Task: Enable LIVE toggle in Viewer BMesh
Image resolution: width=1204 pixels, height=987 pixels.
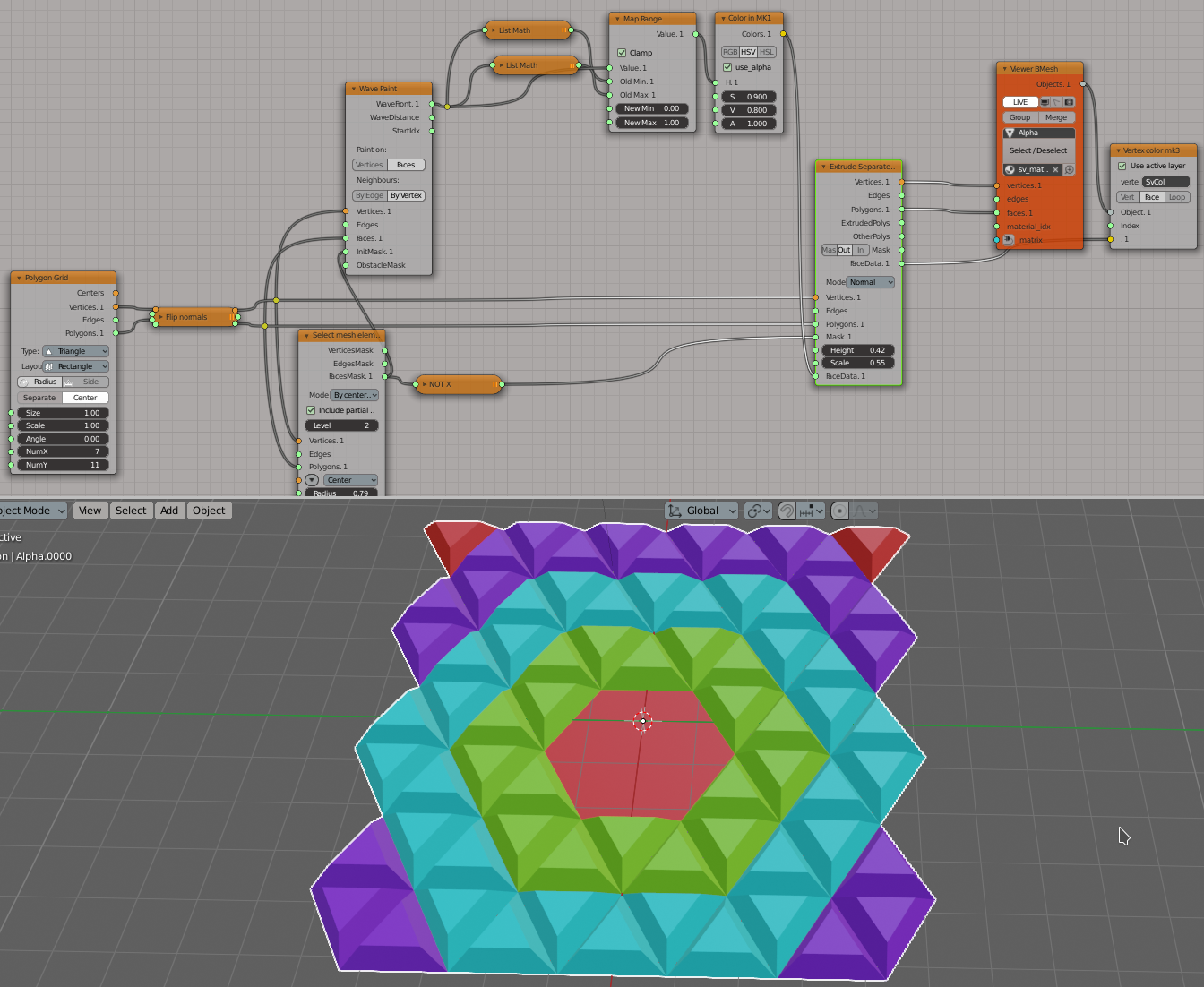Action: pyautogui.click(x=1020, y=102)
